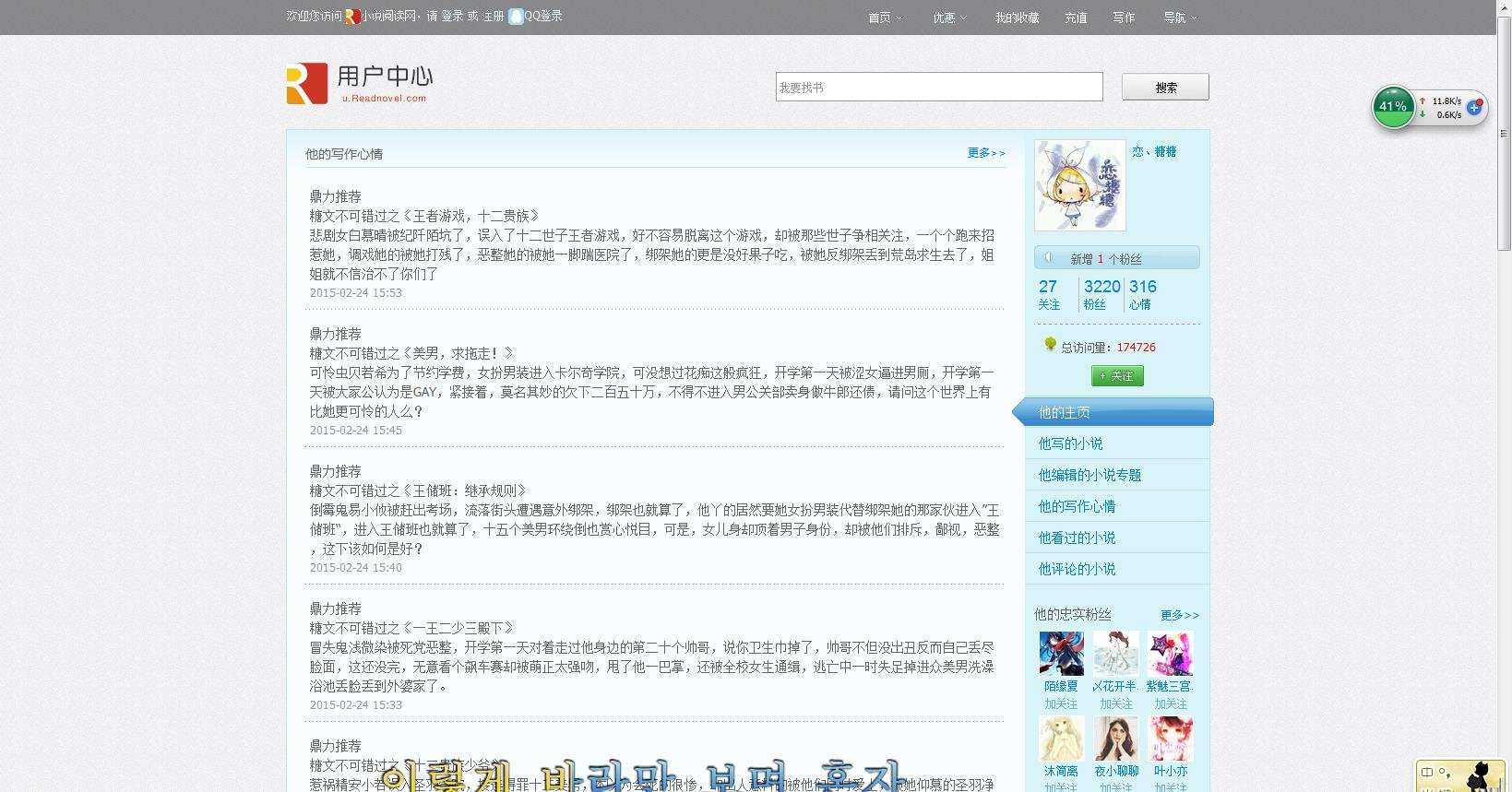Expand the 优惠 dropdown menu
Viewport: 1512px width, 792px height.
(950, 18)
